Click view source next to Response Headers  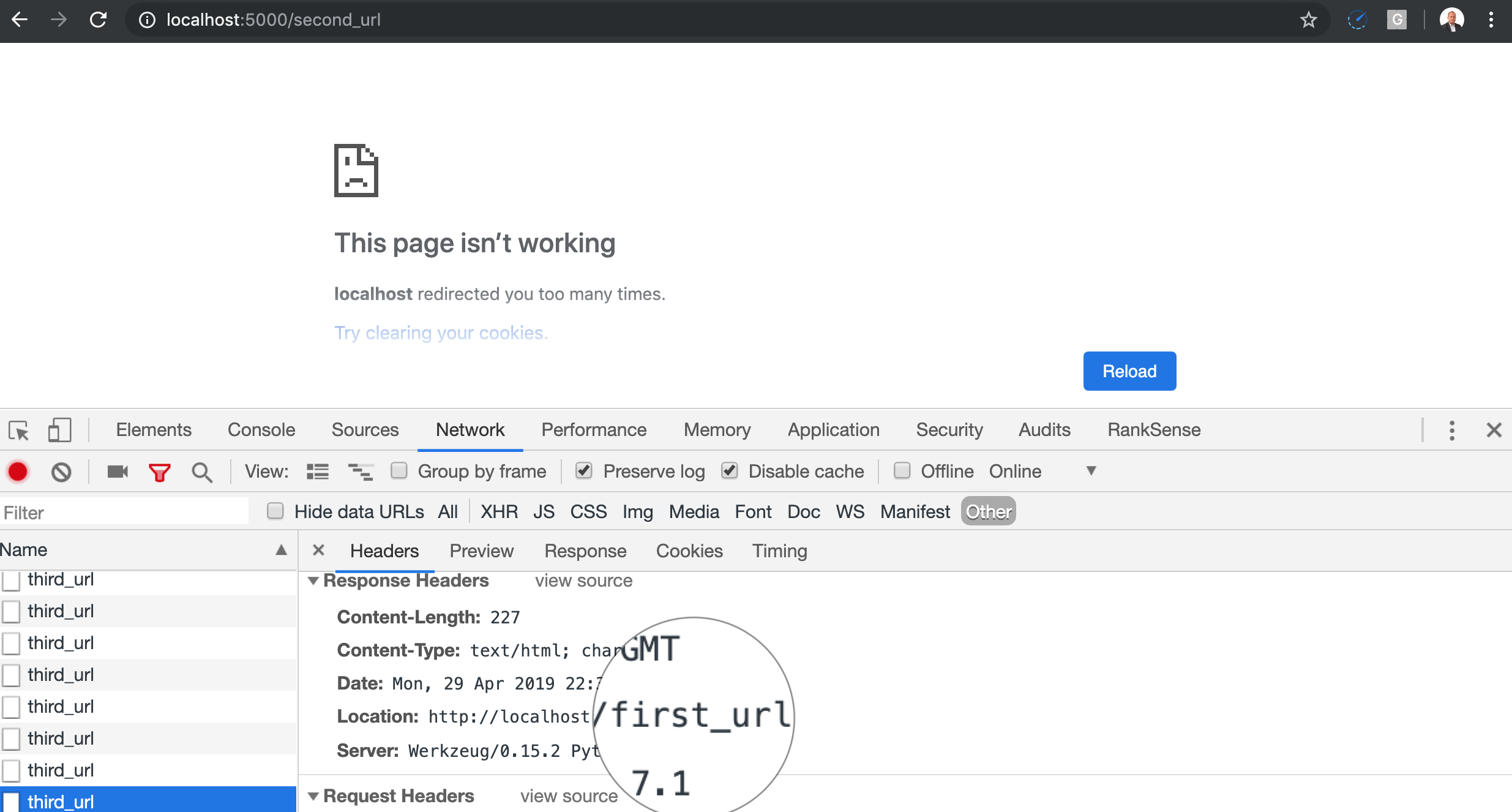[x=583, y=581]
